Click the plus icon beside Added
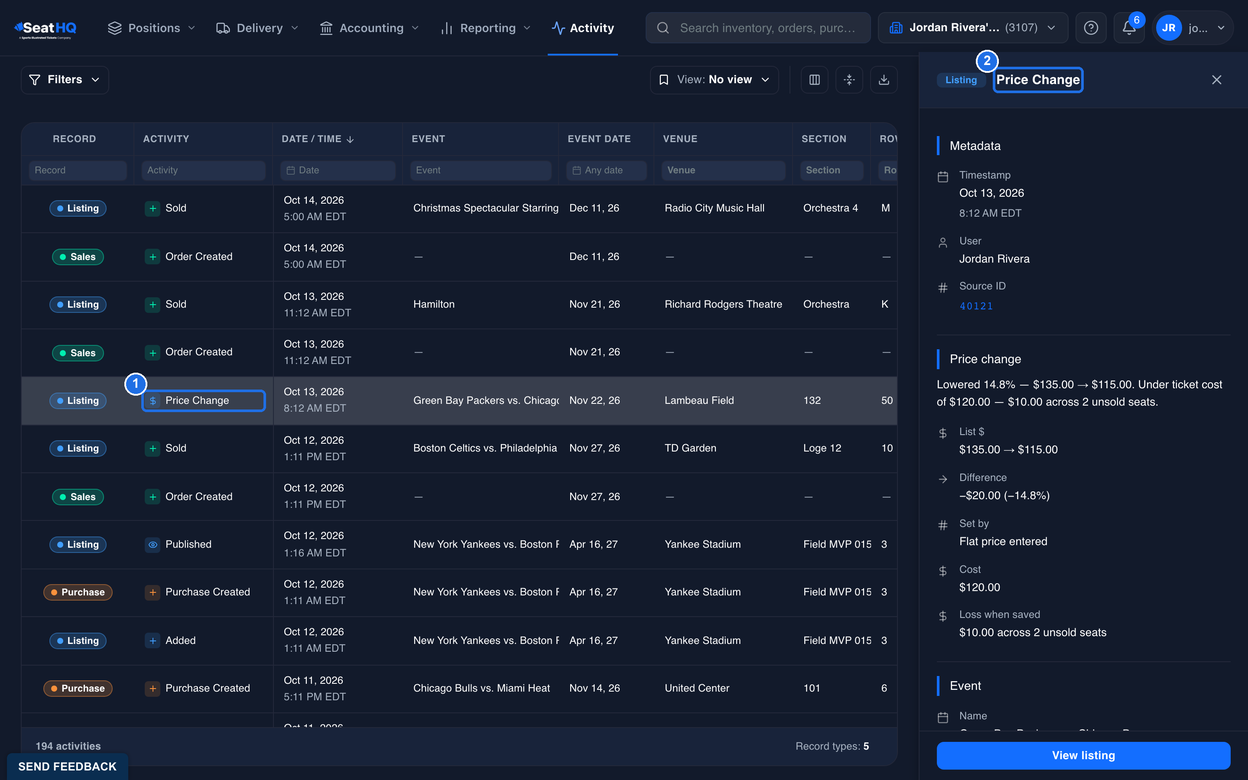The image size is (1248, 780). 153,640
